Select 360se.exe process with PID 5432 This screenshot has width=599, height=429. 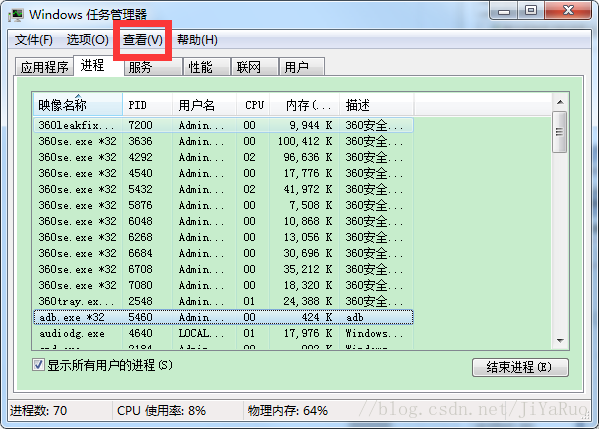[223, 189]
